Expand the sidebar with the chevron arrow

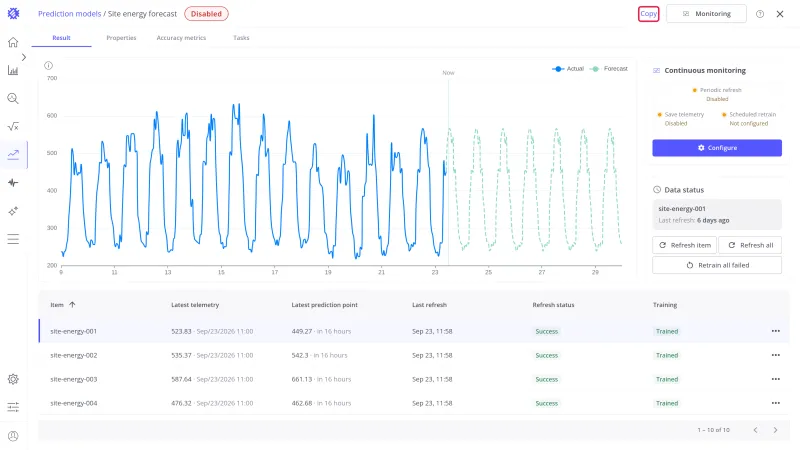pos(23,57)
